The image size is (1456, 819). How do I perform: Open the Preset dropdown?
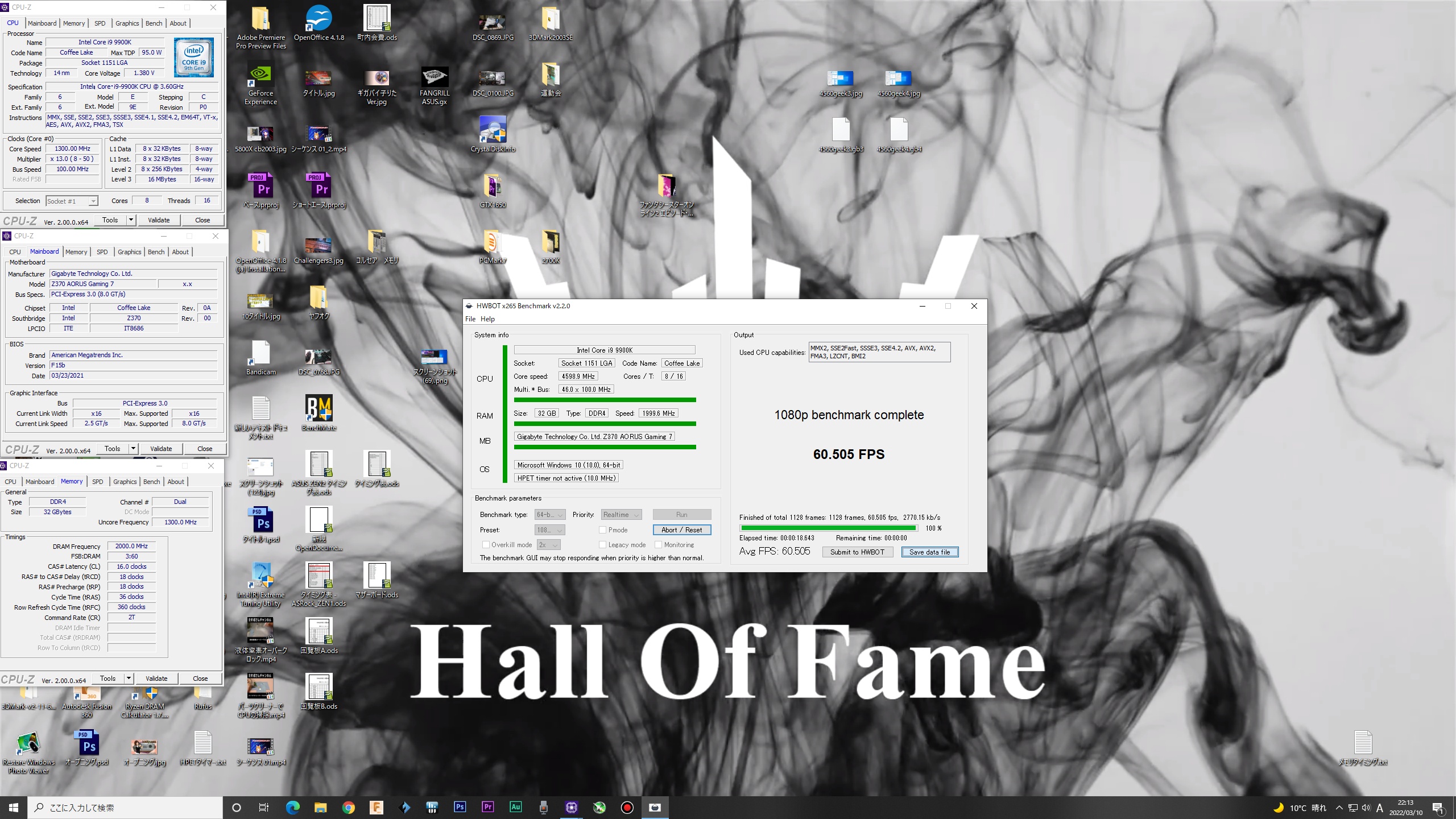[550, 530]
